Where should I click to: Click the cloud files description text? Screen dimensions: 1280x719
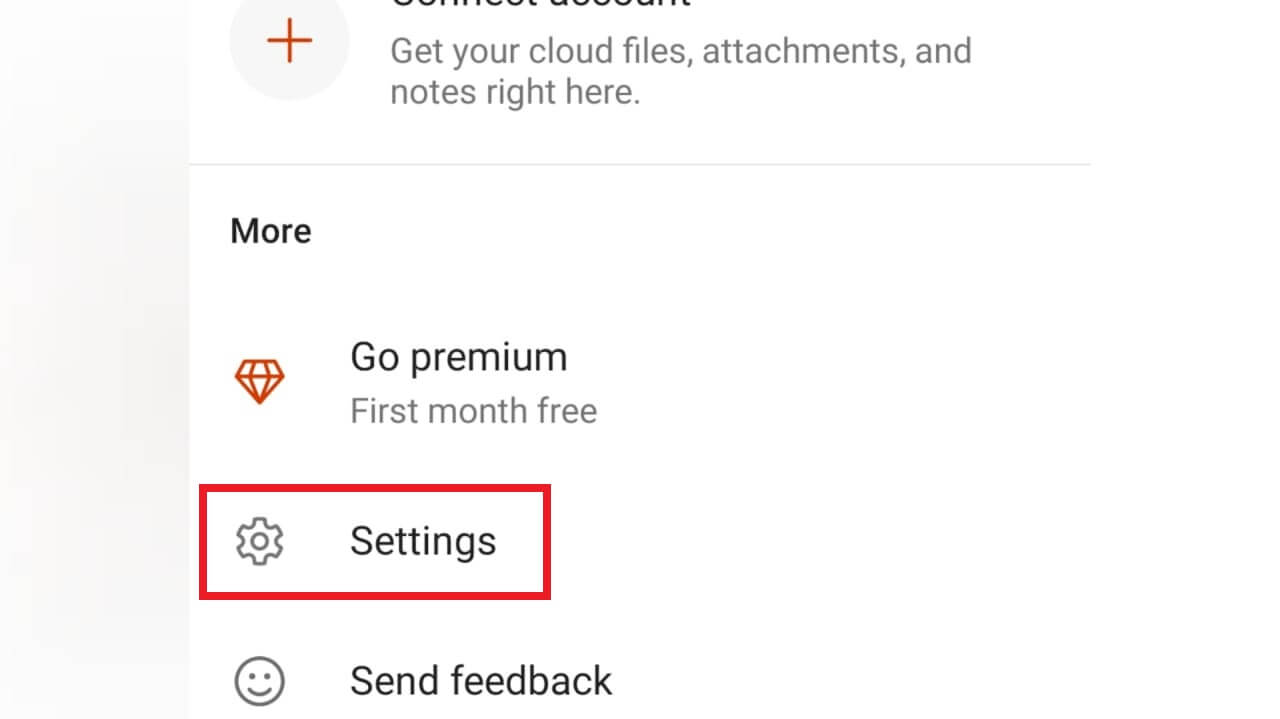[681, 71]
